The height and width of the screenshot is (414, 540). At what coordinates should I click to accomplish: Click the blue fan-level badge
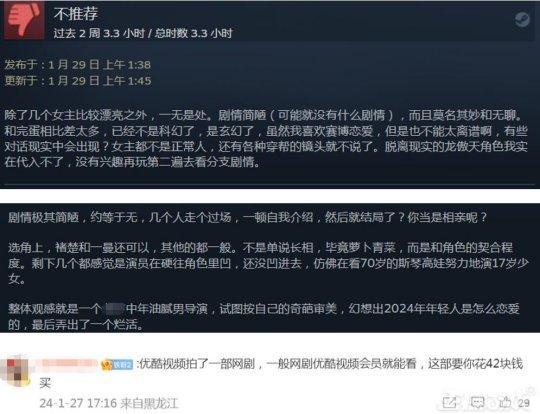[123, 365]
